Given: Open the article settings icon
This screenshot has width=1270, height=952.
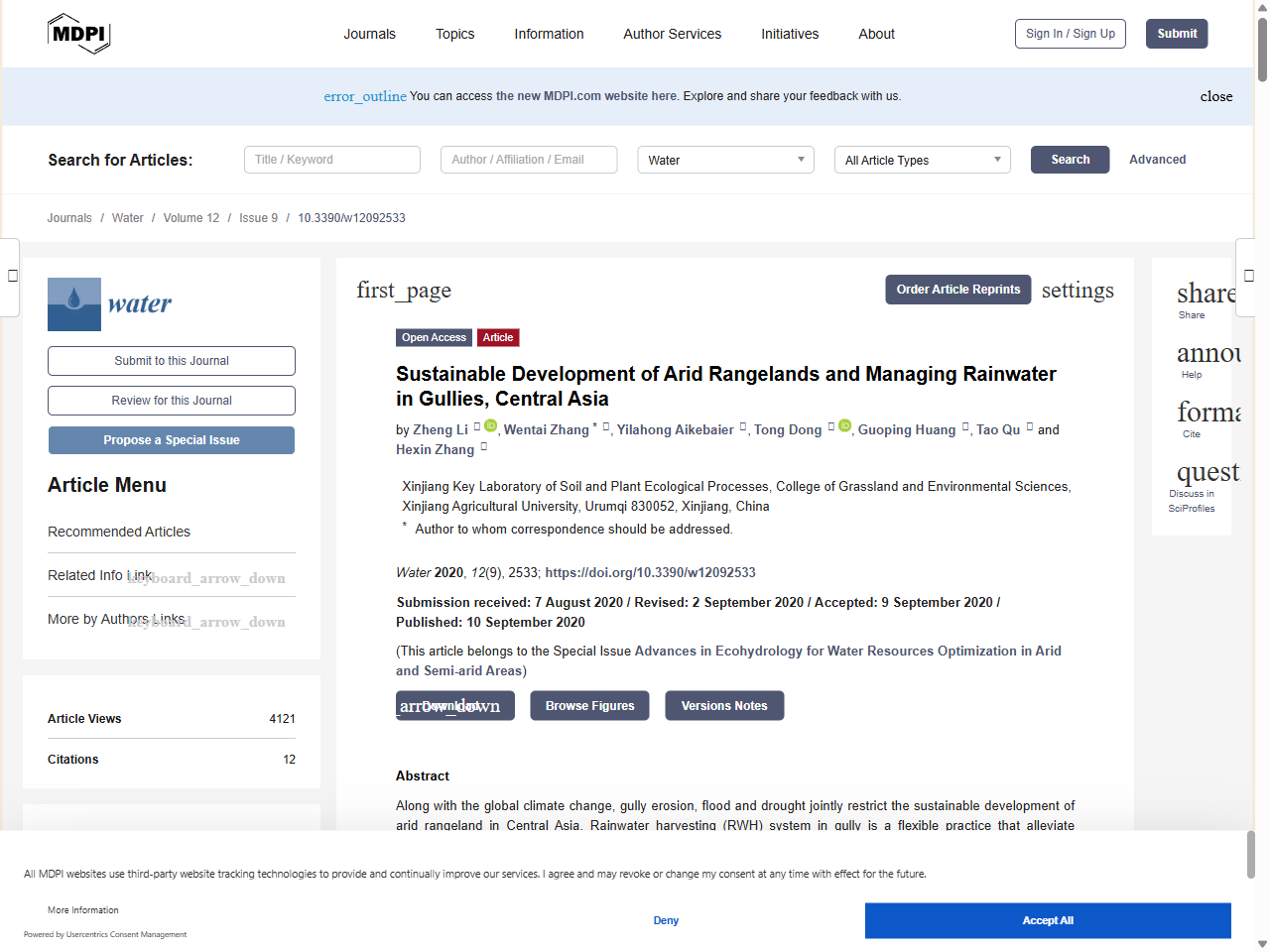Looking at the screenshot, I should [1077, 290].
